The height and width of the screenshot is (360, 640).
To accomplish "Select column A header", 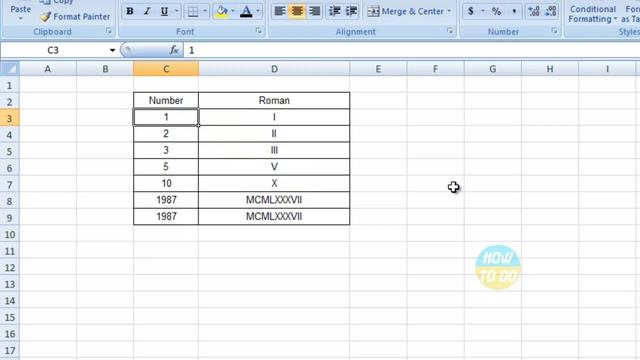I will (x=48, y=69).
